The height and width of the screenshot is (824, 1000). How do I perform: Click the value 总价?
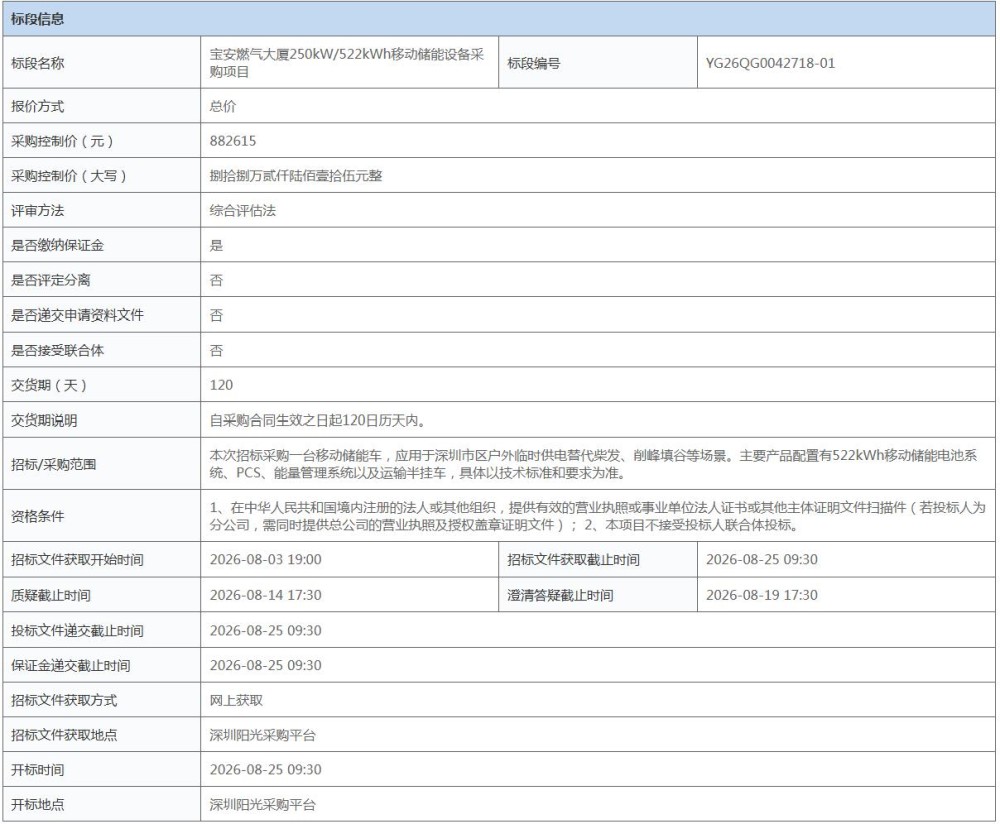(x=223, y=107)
